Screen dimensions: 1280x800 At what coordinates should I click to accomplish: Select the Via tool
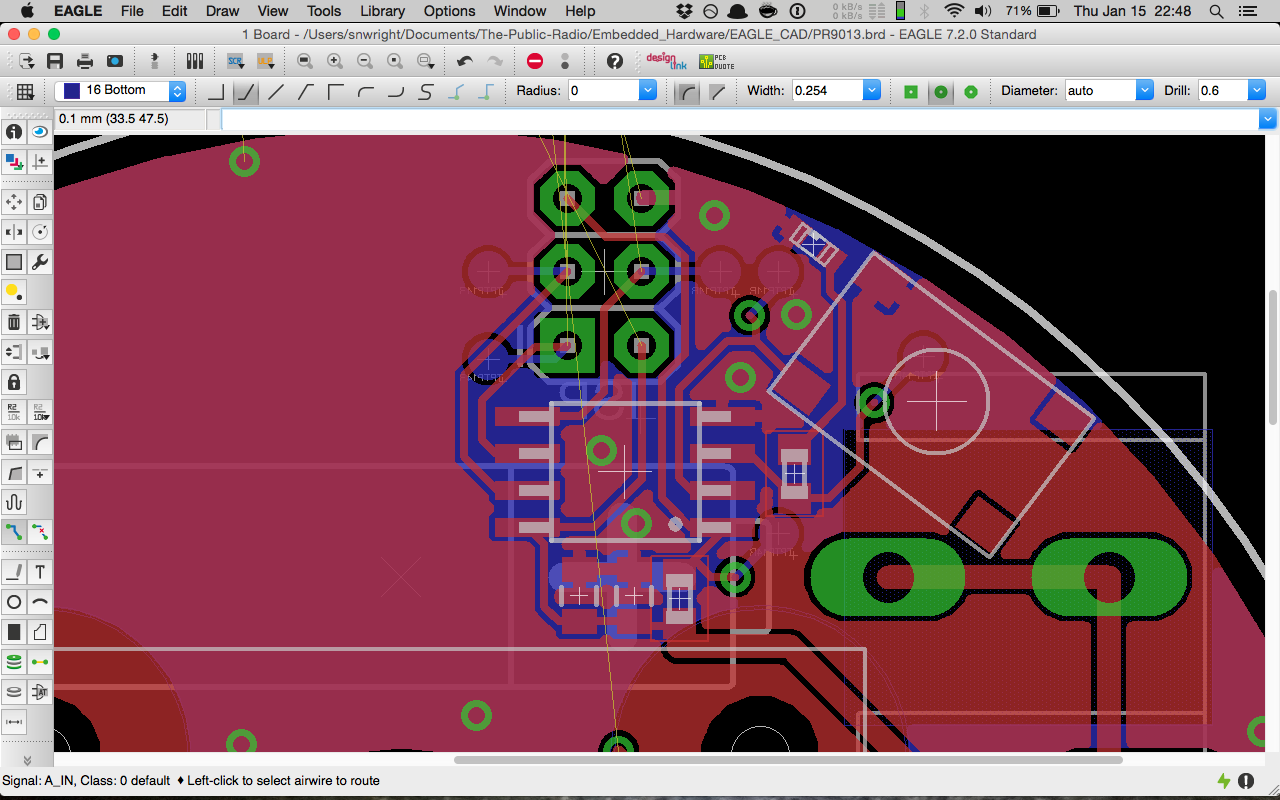pyautogui.click(x=14, y=662)
